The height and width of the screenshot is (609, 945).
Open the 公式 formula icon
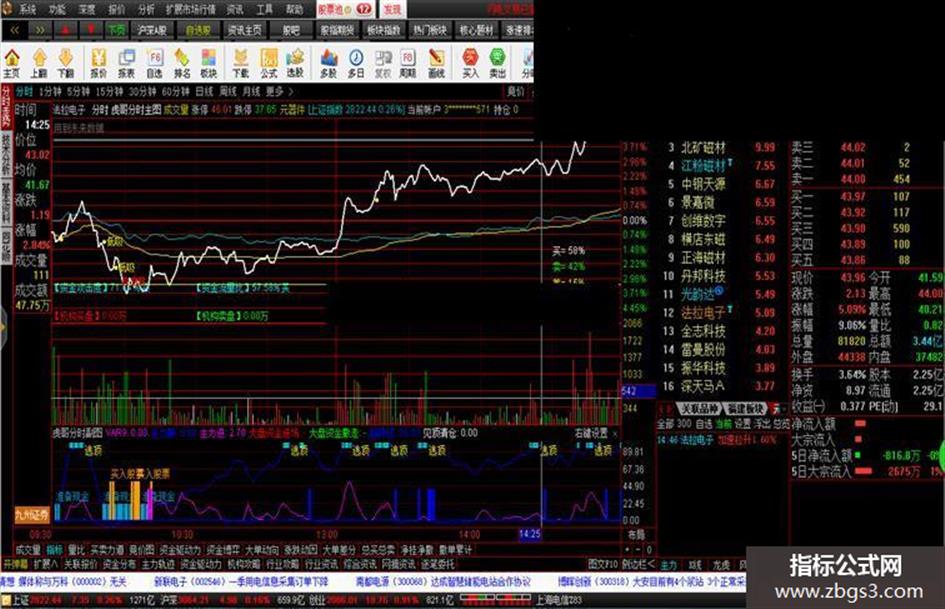(x=269, y=64)
